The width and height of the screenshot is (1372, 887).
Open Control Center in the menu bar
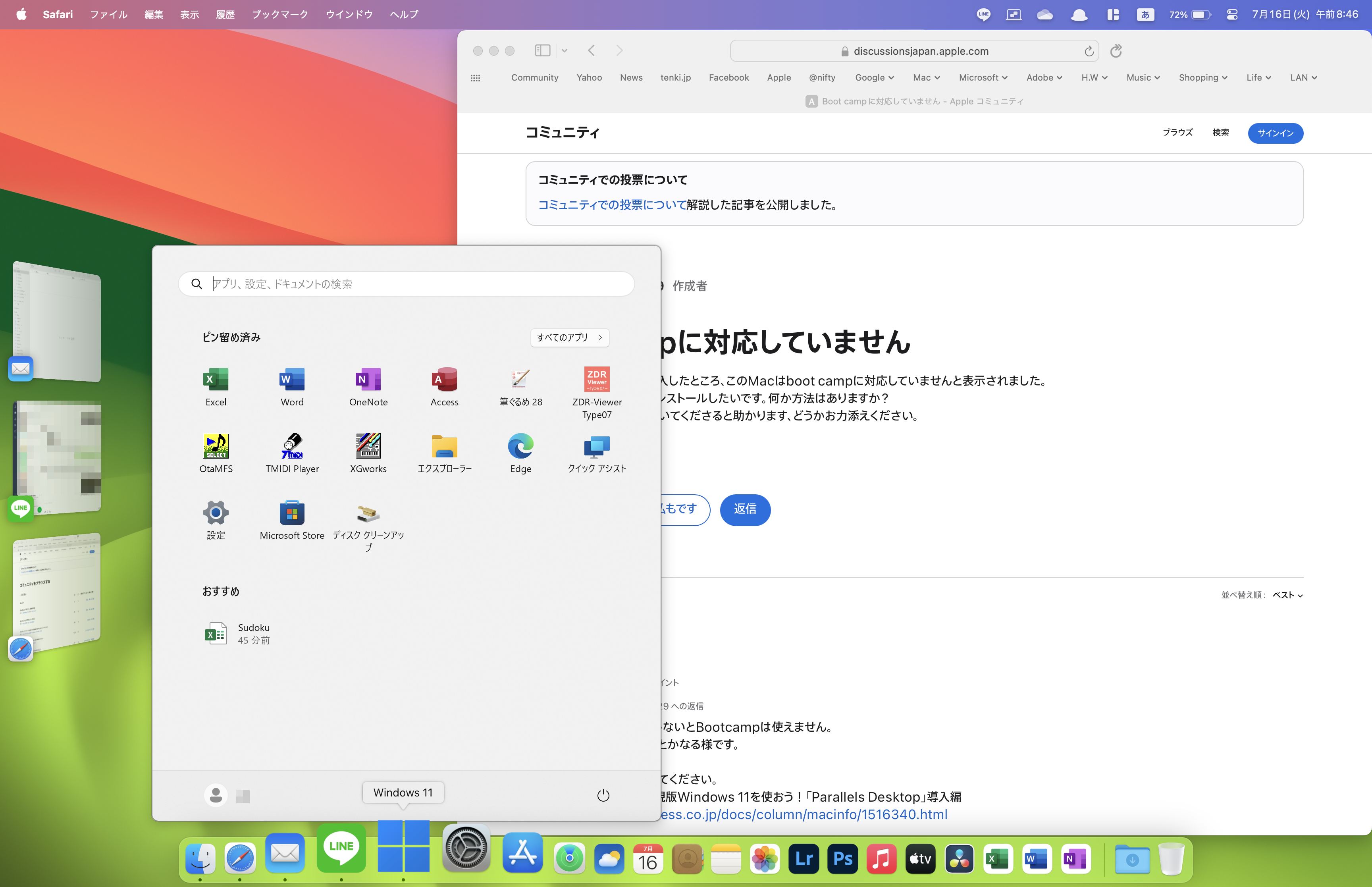[1231, 14]
